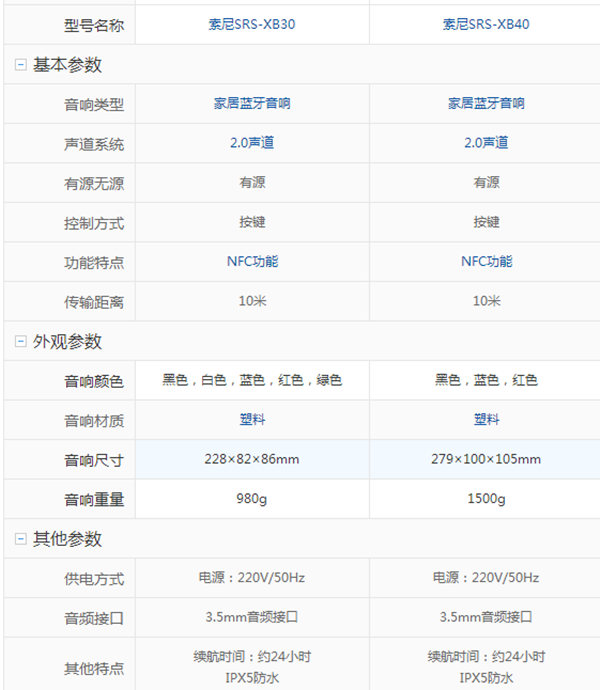
Task: Click the 音响重量 row label
Action: (94, 500)
